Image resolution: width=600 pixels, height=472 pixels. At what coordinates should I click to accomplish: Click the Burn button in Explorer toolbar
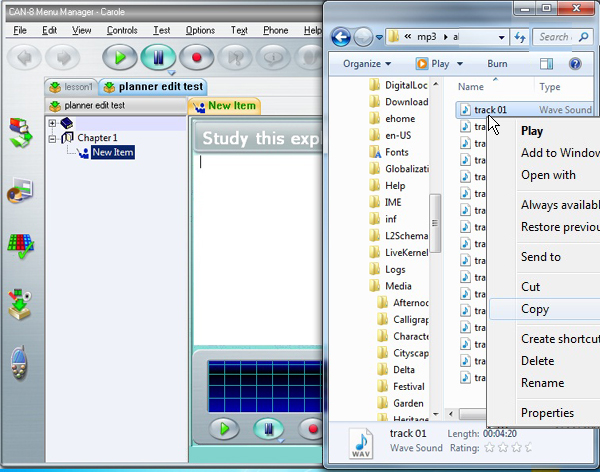click(x=497, y=64)
